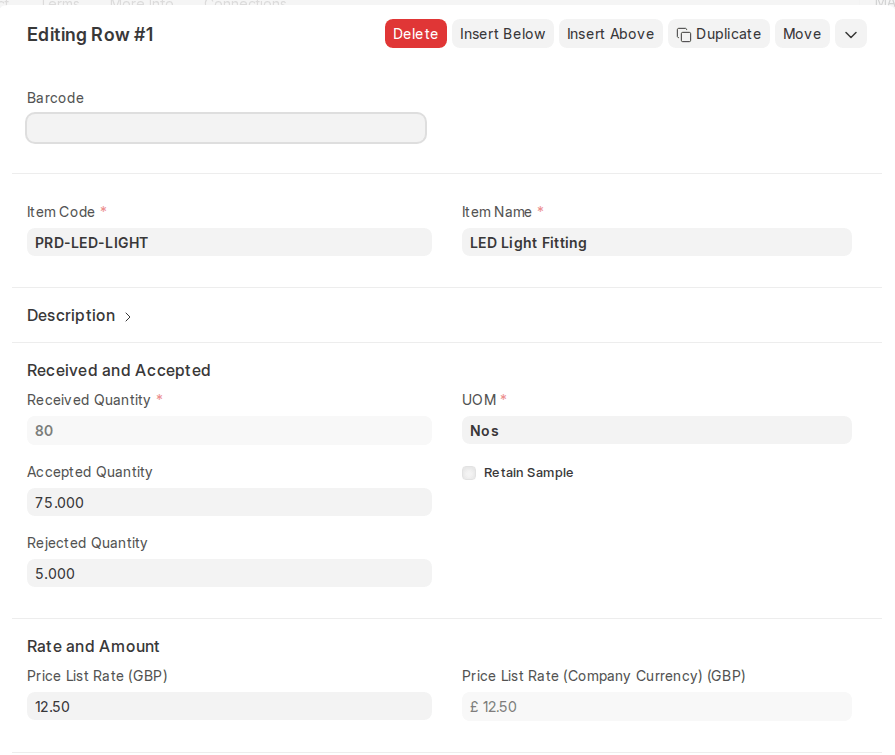
Task: Click the Received and Accepted section heading
Action: pyautogui.click(x=119, y=370)
